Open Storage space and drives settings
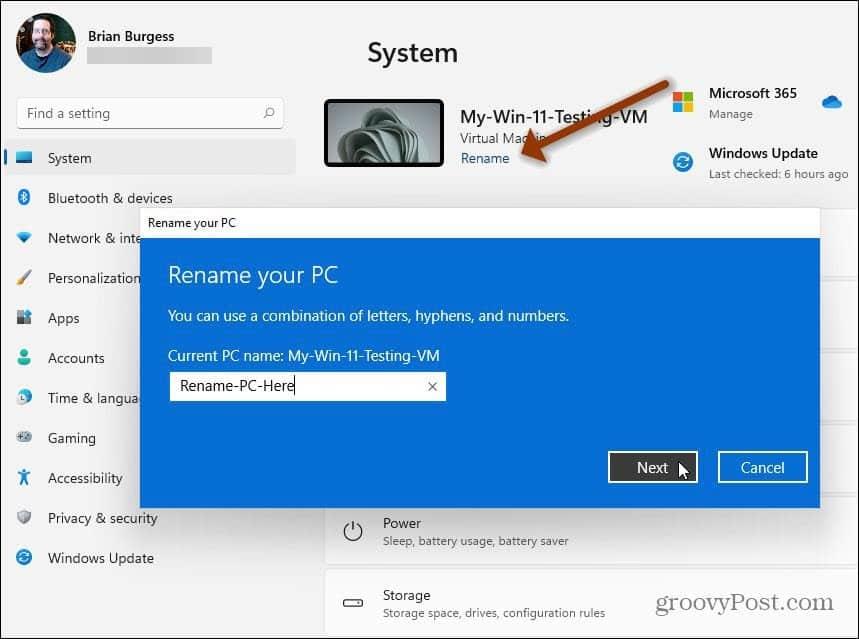The image size is (859, 639). [592, 603]
